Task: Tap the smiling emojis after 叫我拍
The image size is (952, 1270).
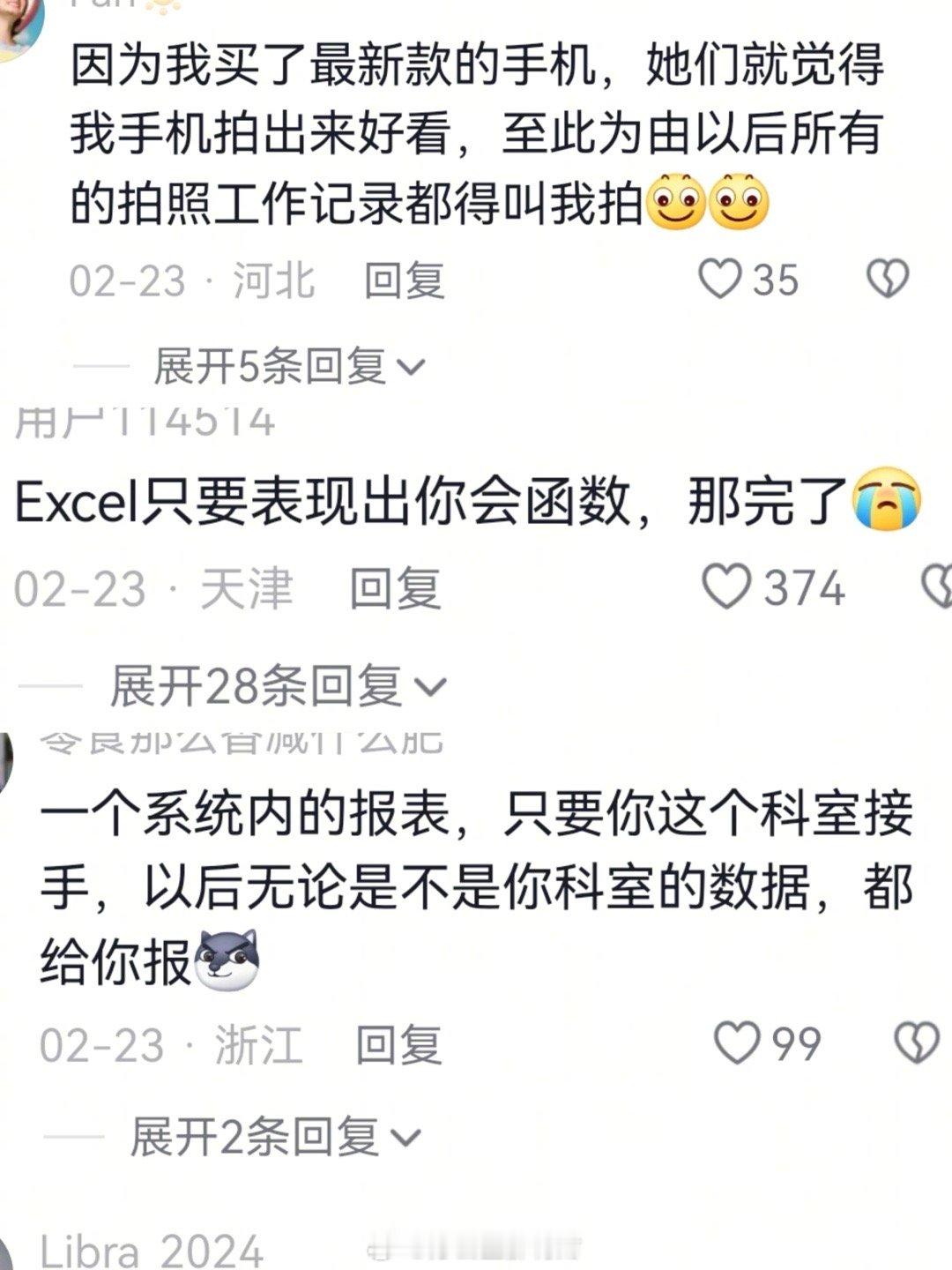Action: coord(708,202)
